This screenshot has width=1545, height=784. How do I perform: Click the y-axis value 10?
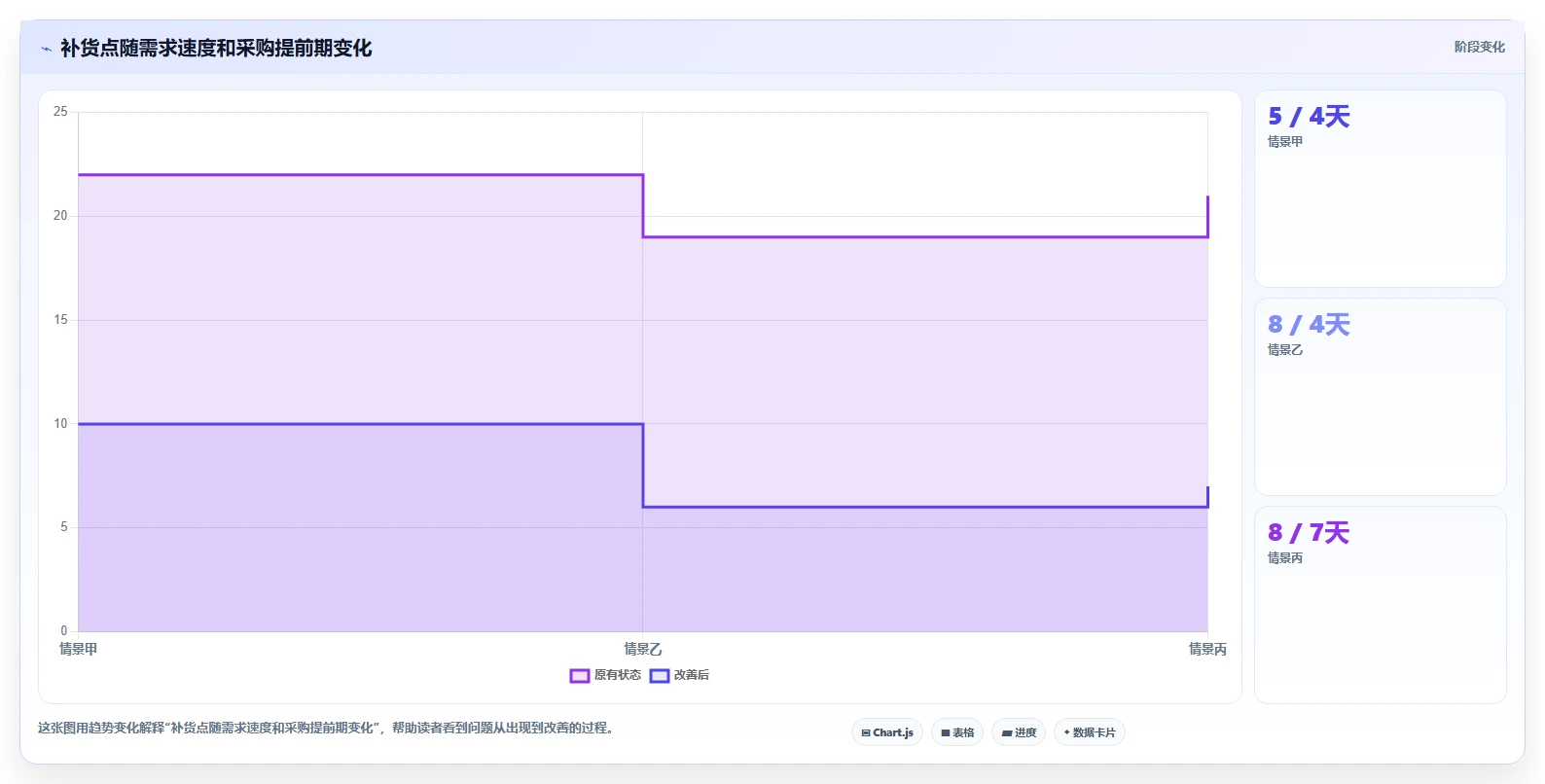pyautogui.click(x=60, y=424)
